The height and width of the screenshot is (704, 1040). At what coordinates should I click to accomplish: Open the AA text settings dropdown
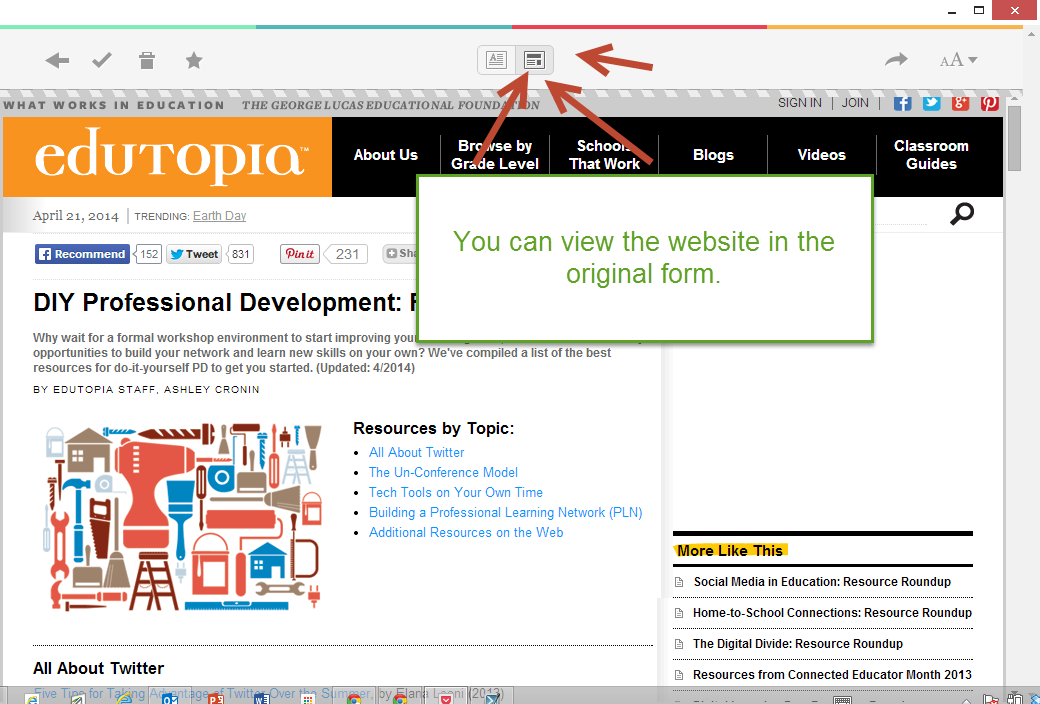click(958, 60)
